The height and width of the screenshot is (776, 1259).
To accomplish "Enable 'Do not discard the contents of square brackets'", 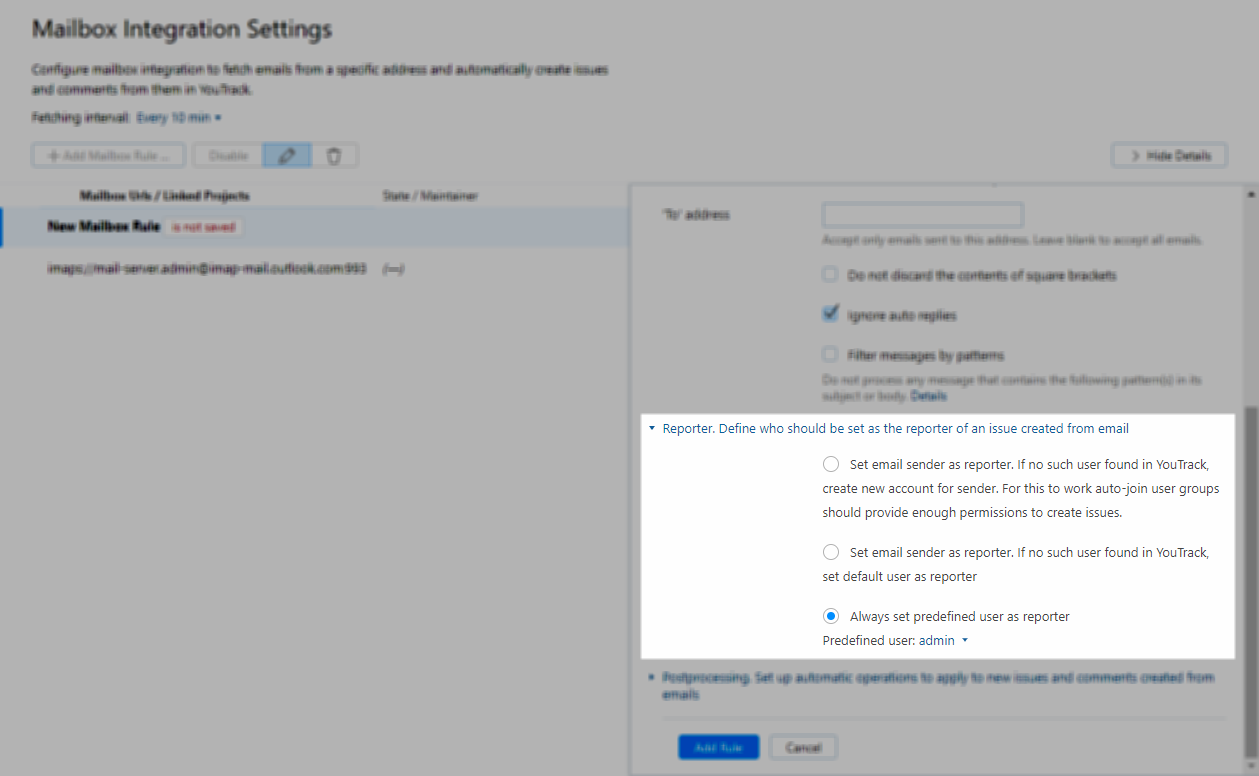I will click(830, 274).
